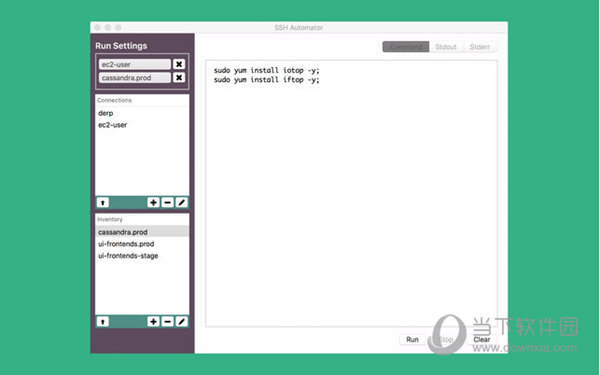Add a new inventory with plus icon
The width and height of the screenshot is (600, 375).
(153, 321)
